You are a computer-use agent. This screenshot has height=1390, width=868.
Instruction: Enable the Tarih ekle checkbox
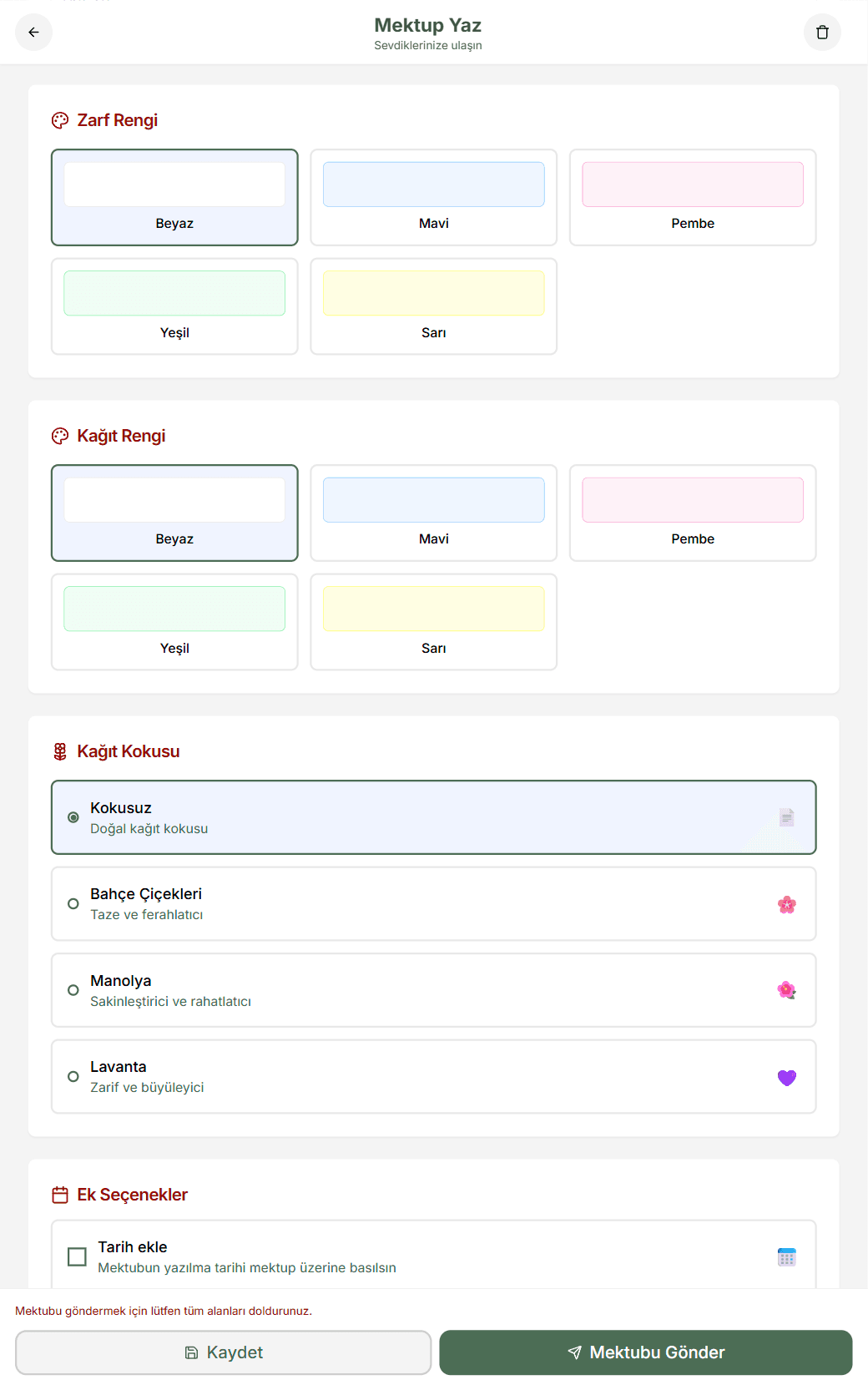[x=77, y=1257]
